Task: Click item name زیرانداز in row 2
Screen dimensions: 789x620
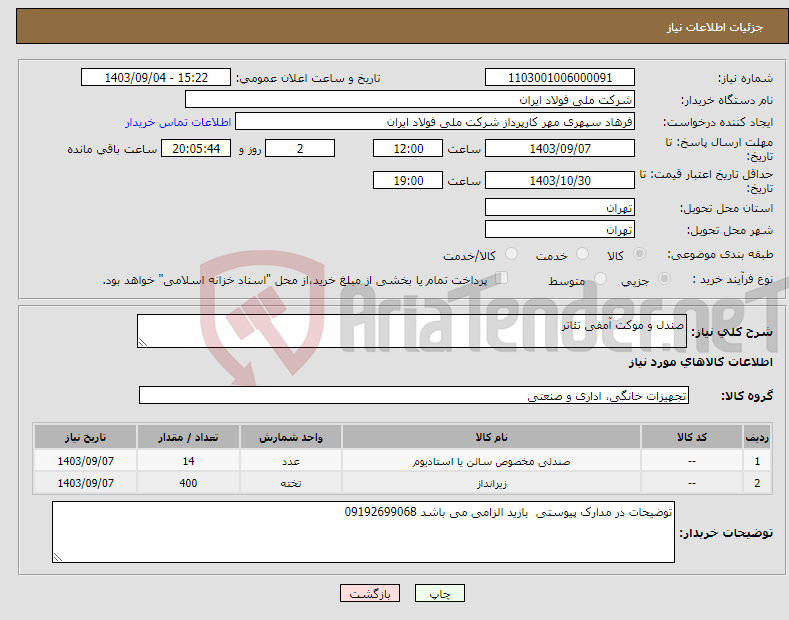Action: [x=492, y=484]
